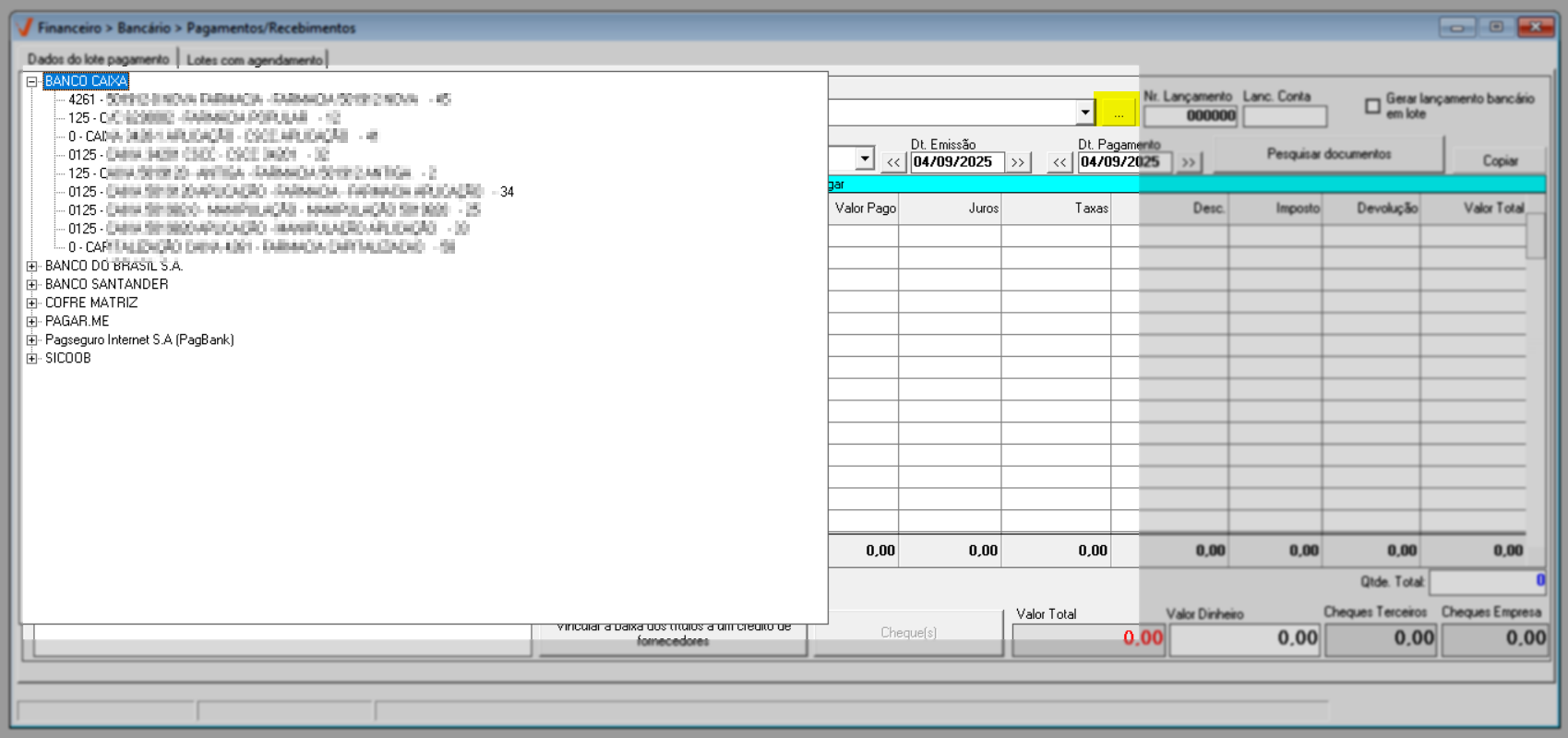Click the yellow ellipsis browse button
The height and width of the screenshot is (738, 1568).
pyautogui.click(x=1118, y=113)
